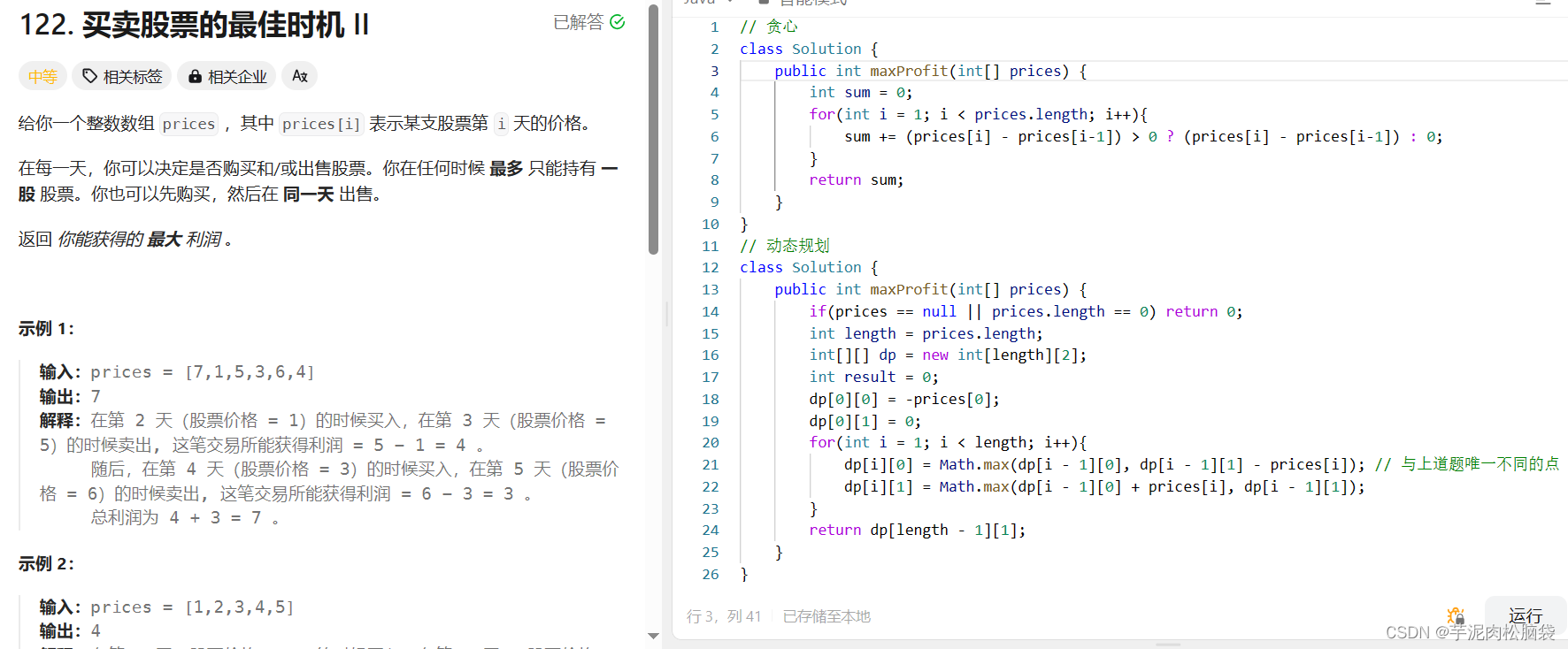Click the int[][] dp = new int line
Viewport: 1568px width, 649px height.
pos(948,355)
